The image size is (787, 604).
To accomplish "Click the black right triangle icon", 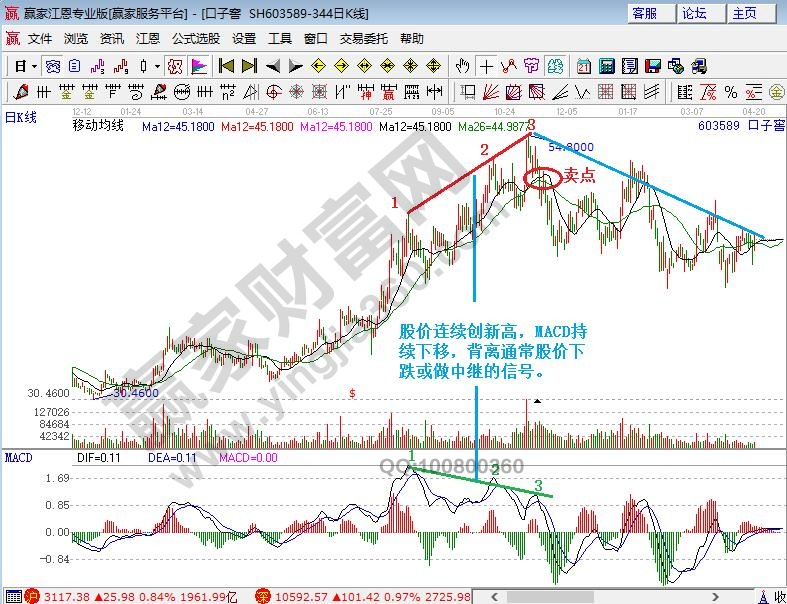I will click(296, 66).
